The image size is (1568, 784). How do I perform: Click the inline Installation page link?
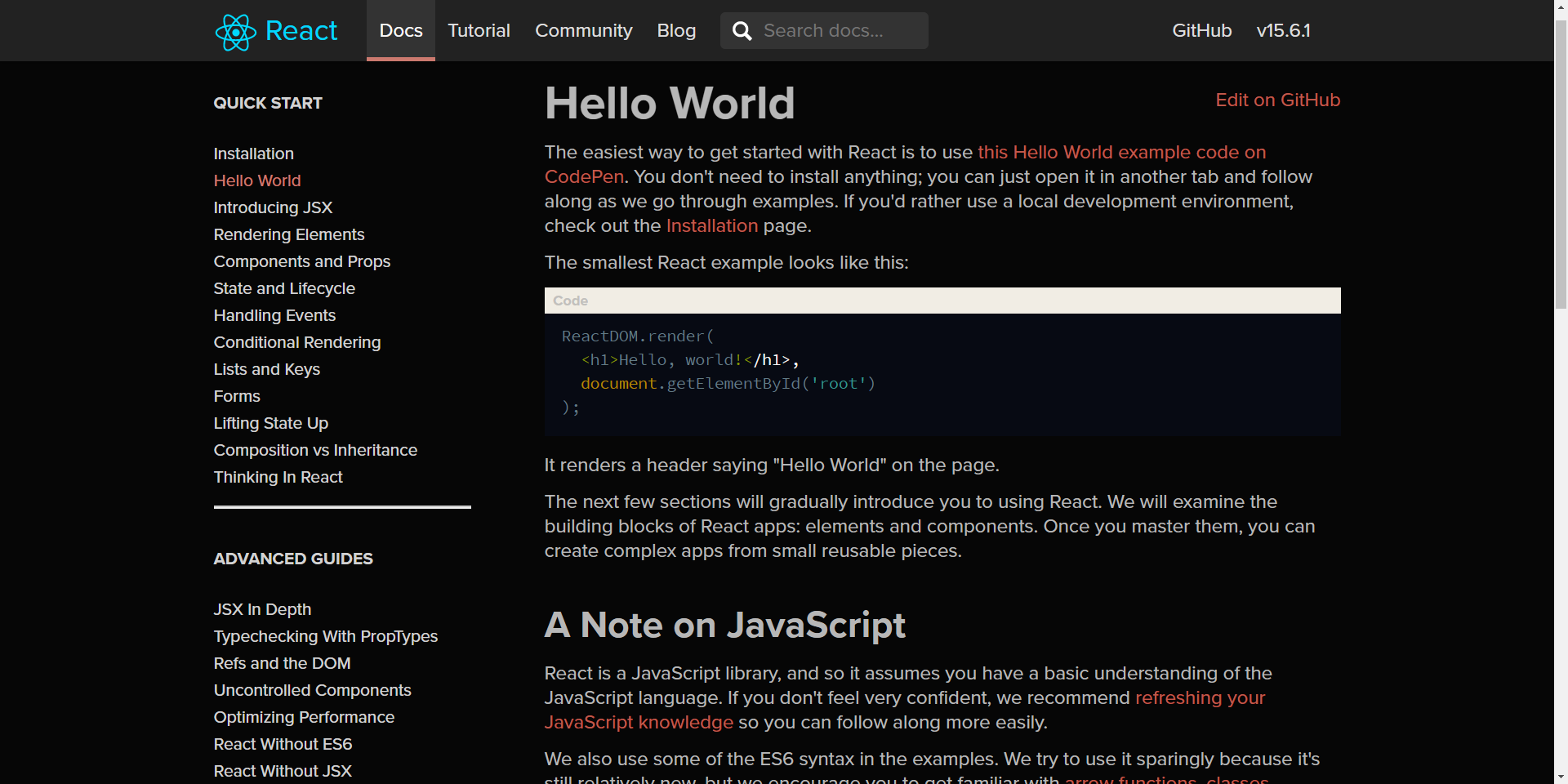coord(712,226)
